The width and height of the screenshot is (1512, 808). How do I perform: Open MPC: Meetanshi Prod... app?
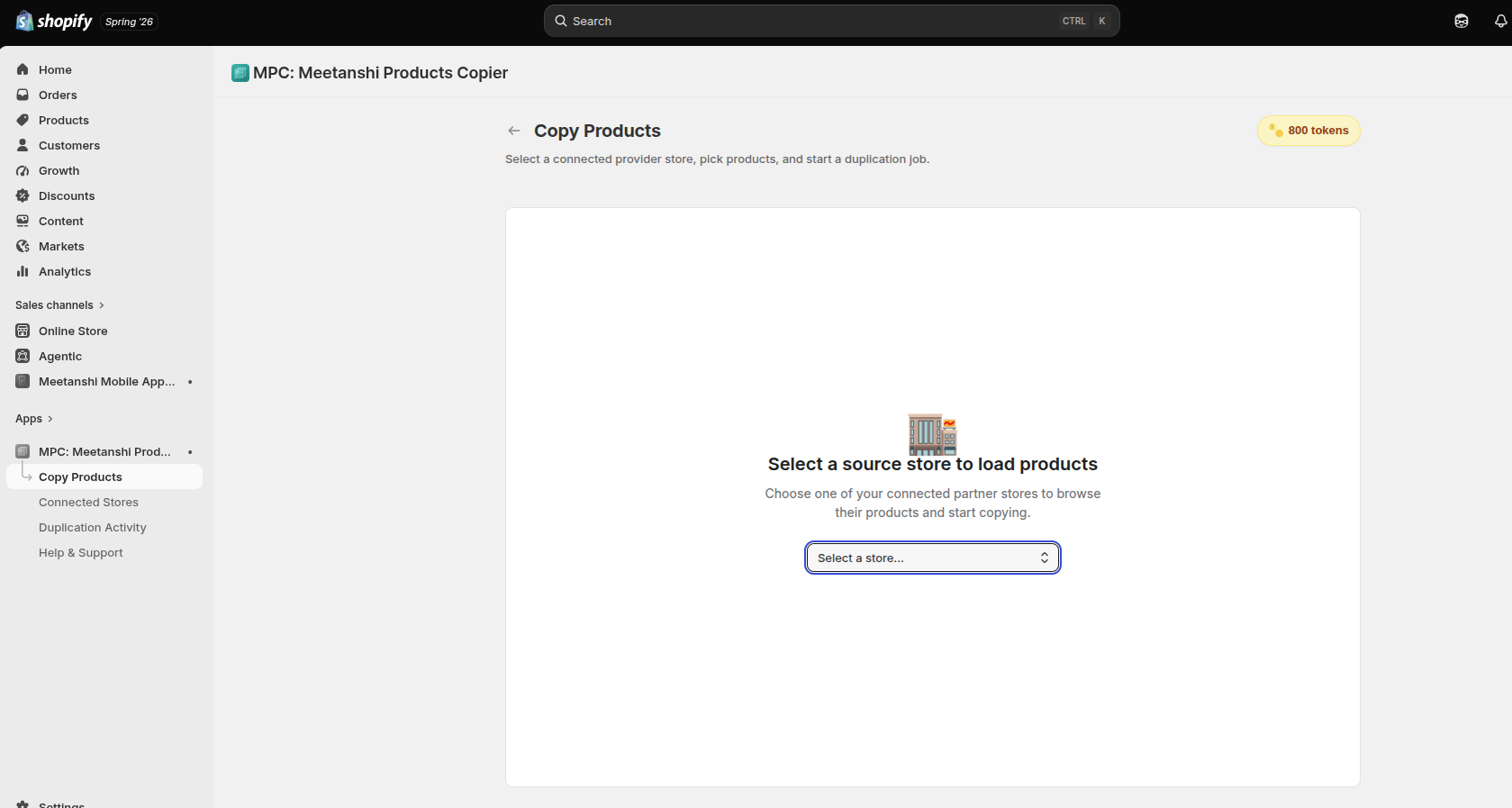pyautogui.click(x=106, y=451)
